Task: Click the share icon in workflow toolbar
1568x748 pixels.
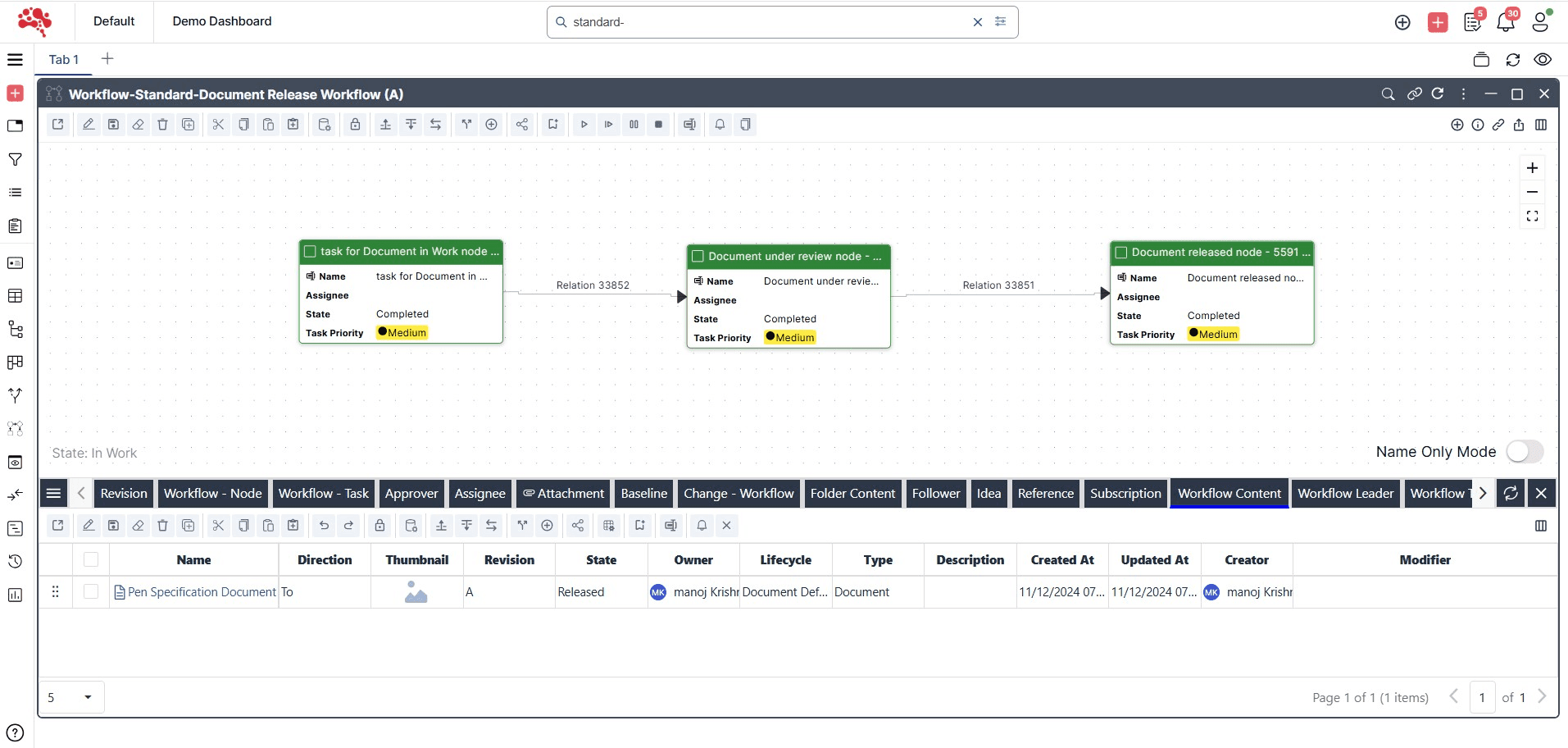Action: click(x=521, y=125)
